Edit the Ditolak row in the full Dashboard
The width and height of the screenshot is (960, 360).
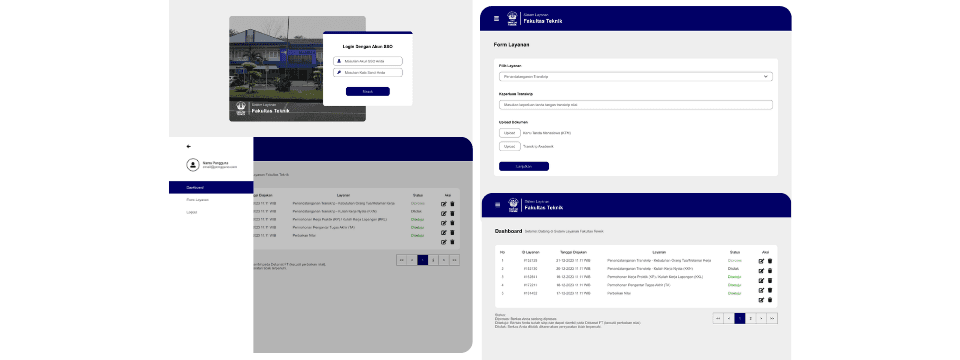pyautogui.click(x=761, y=270)
